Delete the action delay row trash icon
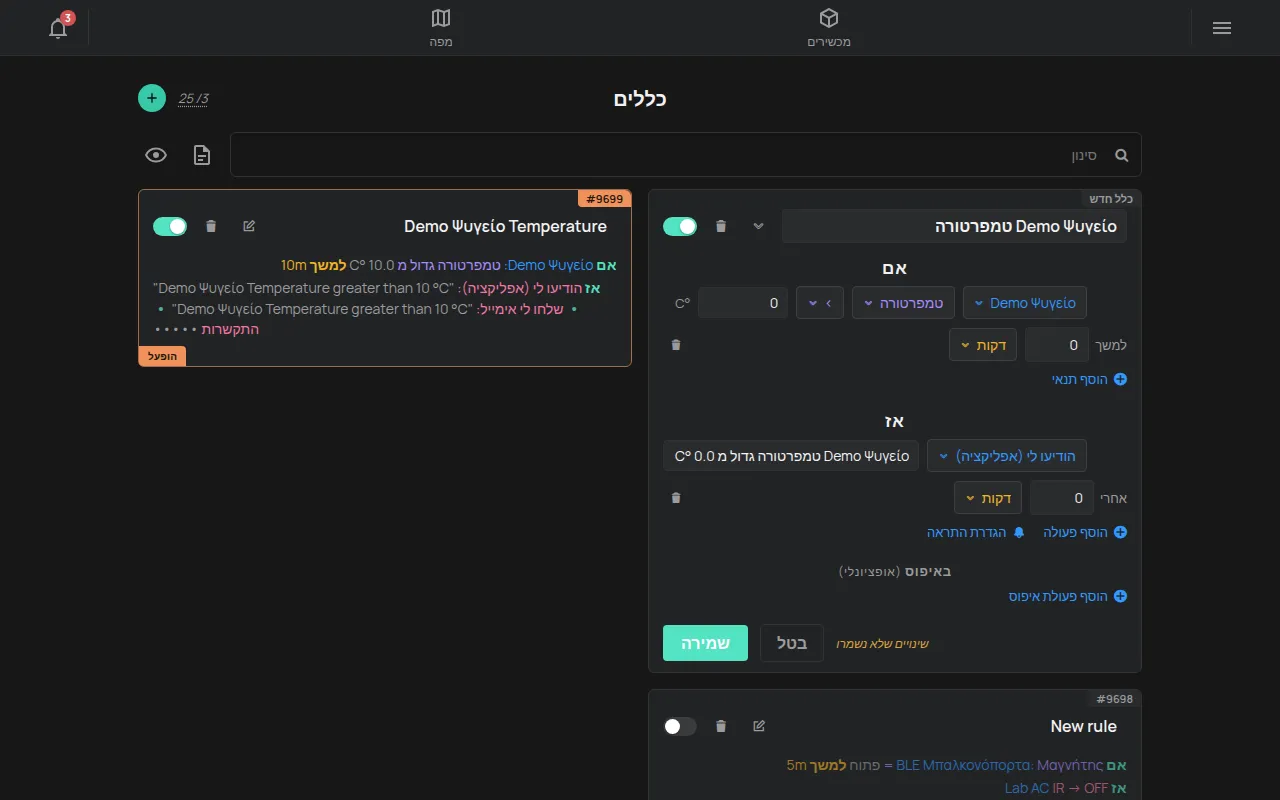Screen dimensions: 1280x800 (x=676, y=498)
